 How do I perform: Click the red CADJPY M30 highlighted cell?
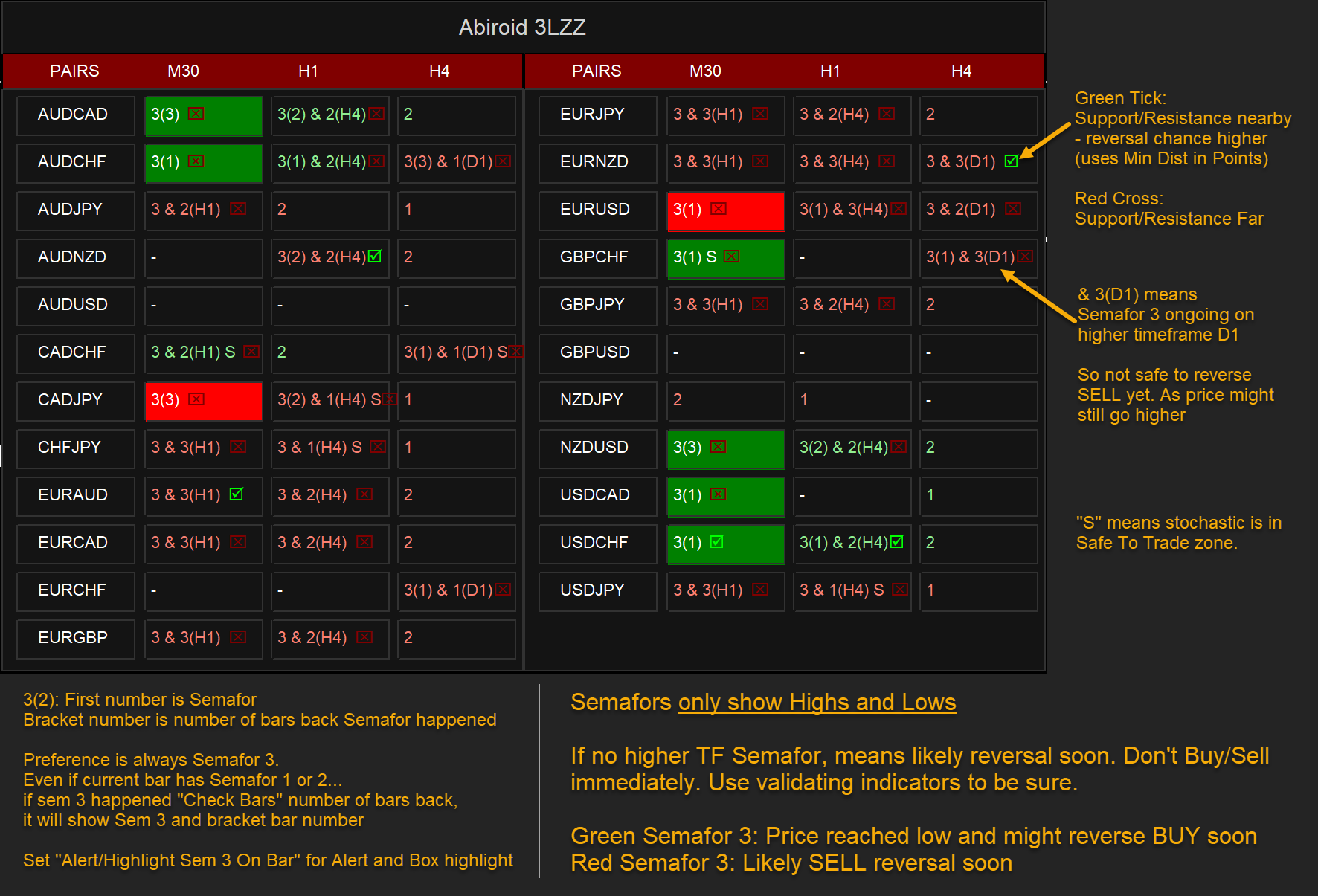(x=204, y=402)
